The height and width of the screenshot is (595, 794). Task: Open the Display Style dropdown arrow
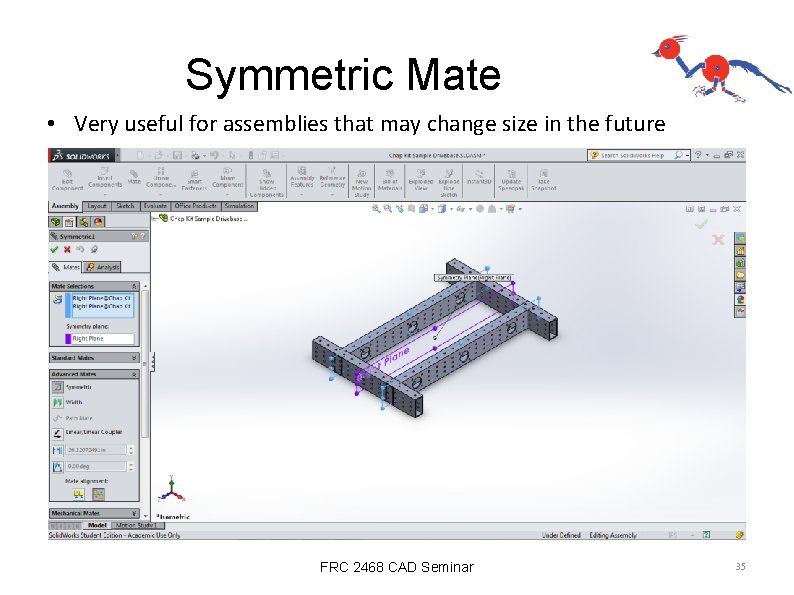tap(452, 209)
